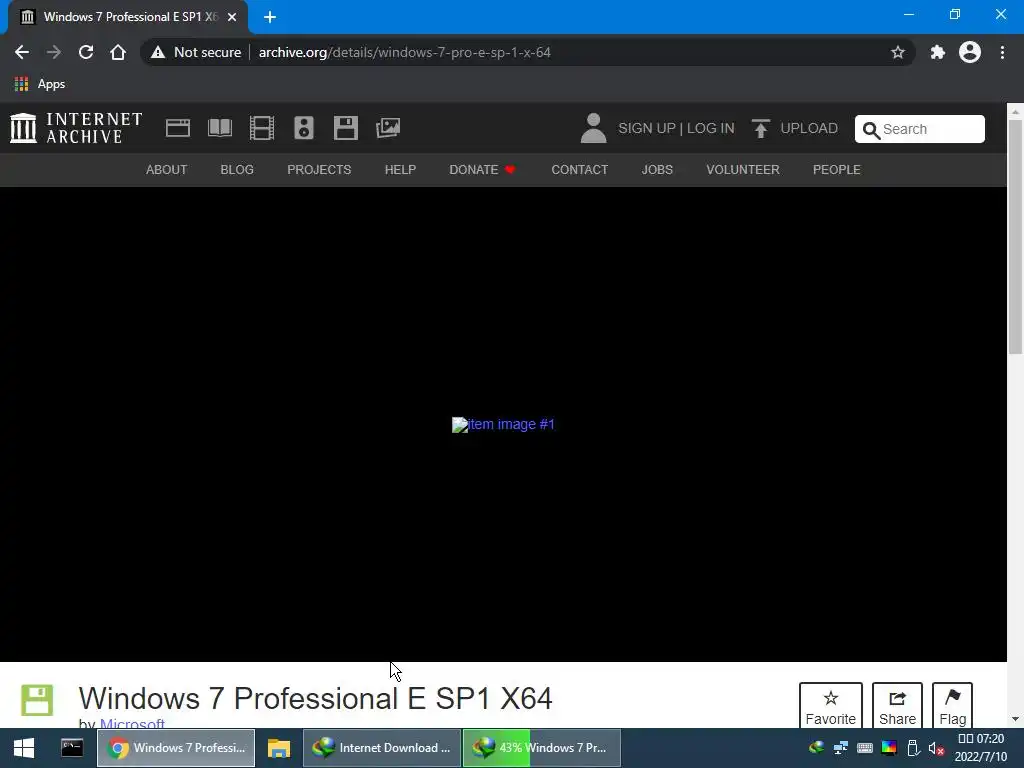Click the Not secure warning icon
The image size is (1024, 768).
tap(158, 52)
